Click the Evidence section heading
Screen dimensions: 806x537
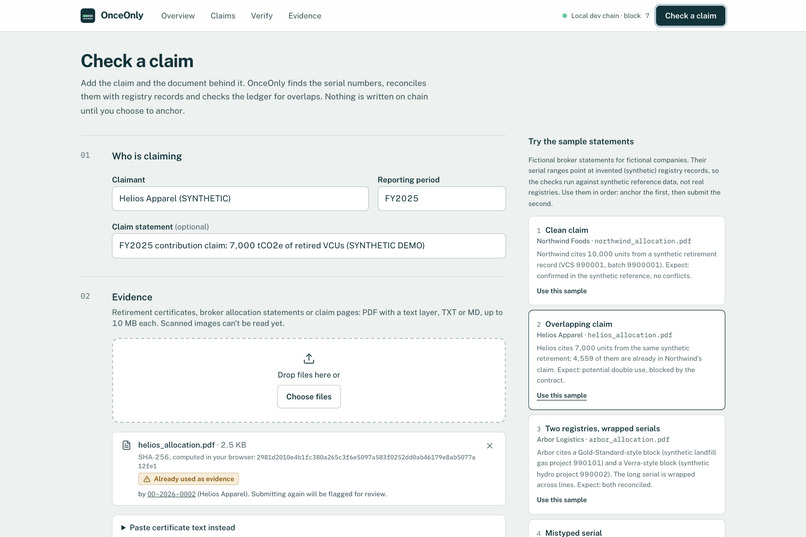tap(132, 297)
